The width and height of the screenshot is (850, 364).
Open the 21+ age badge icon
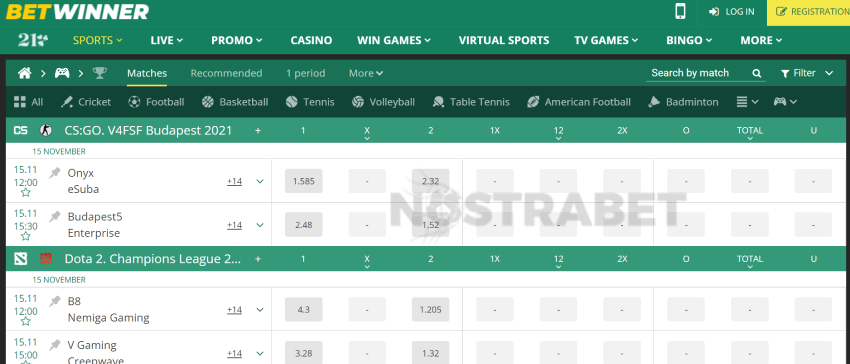coord(33,40)
